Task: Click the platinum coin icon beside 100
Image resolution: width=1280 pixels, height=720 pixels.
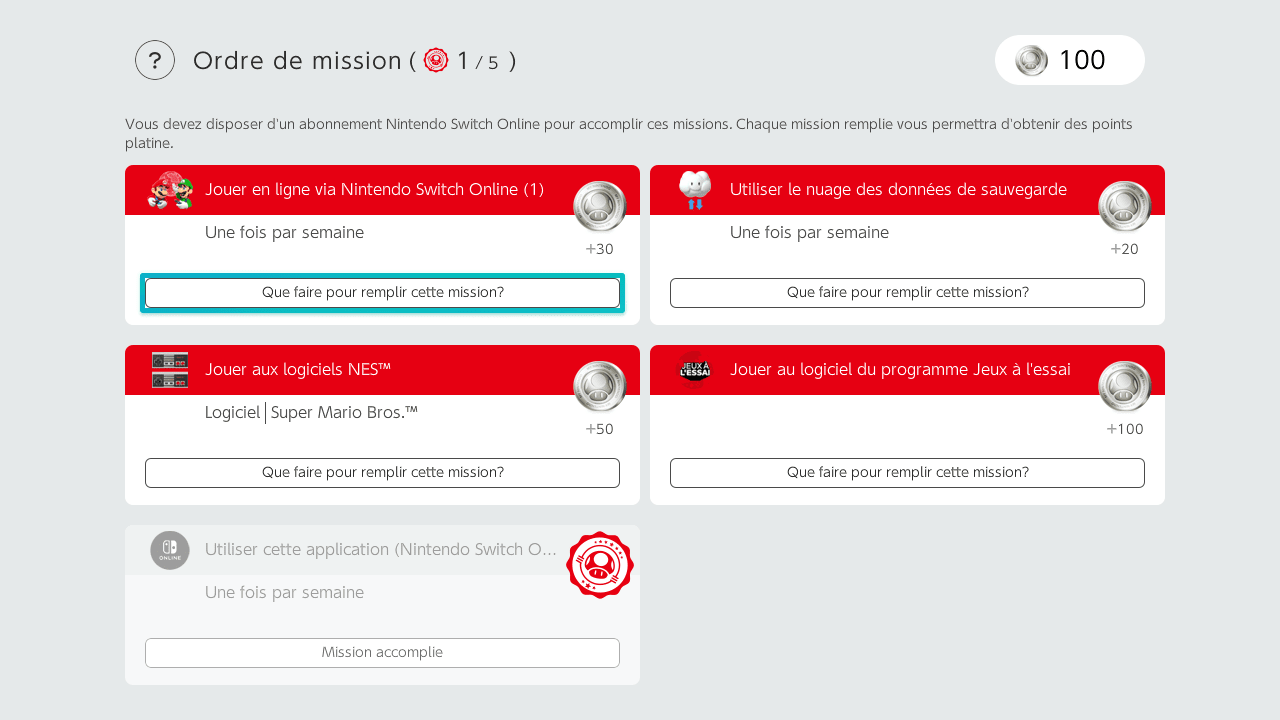Action: point(1031,60)
